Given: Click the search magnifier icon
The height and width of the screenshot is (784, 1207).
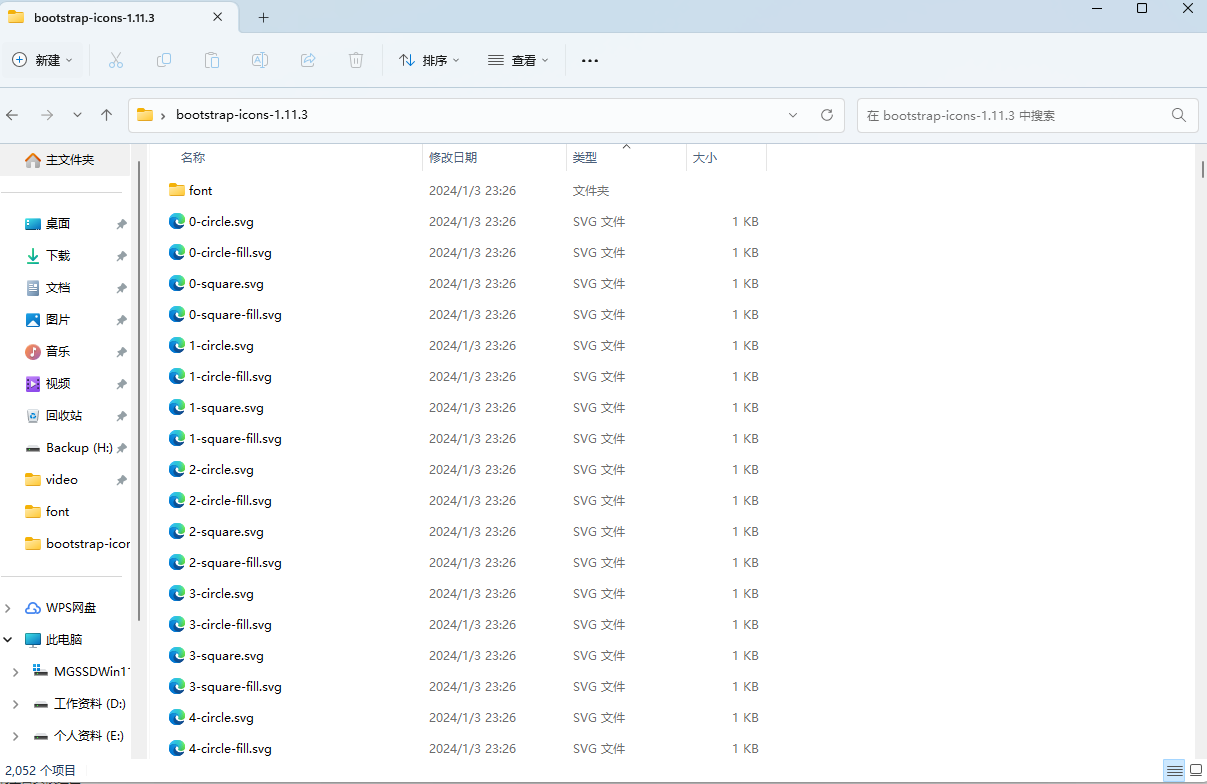Looking at the screenshot, I should coord(1179,115).
